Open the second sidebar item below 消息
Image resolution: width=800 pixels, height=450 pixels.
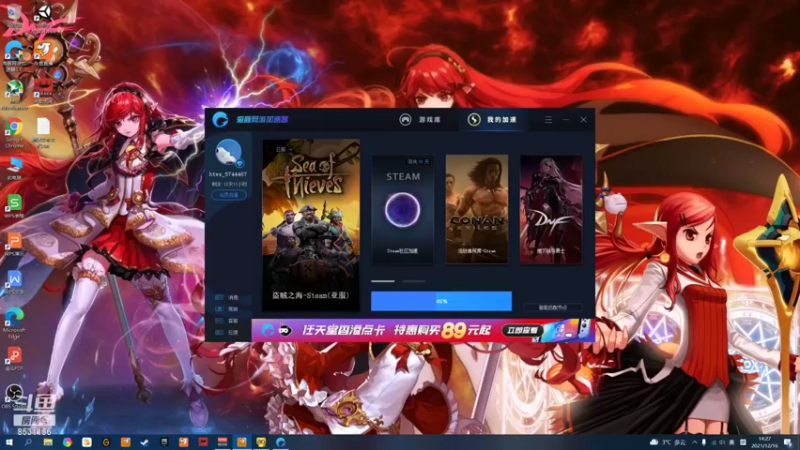click(227, 309)
